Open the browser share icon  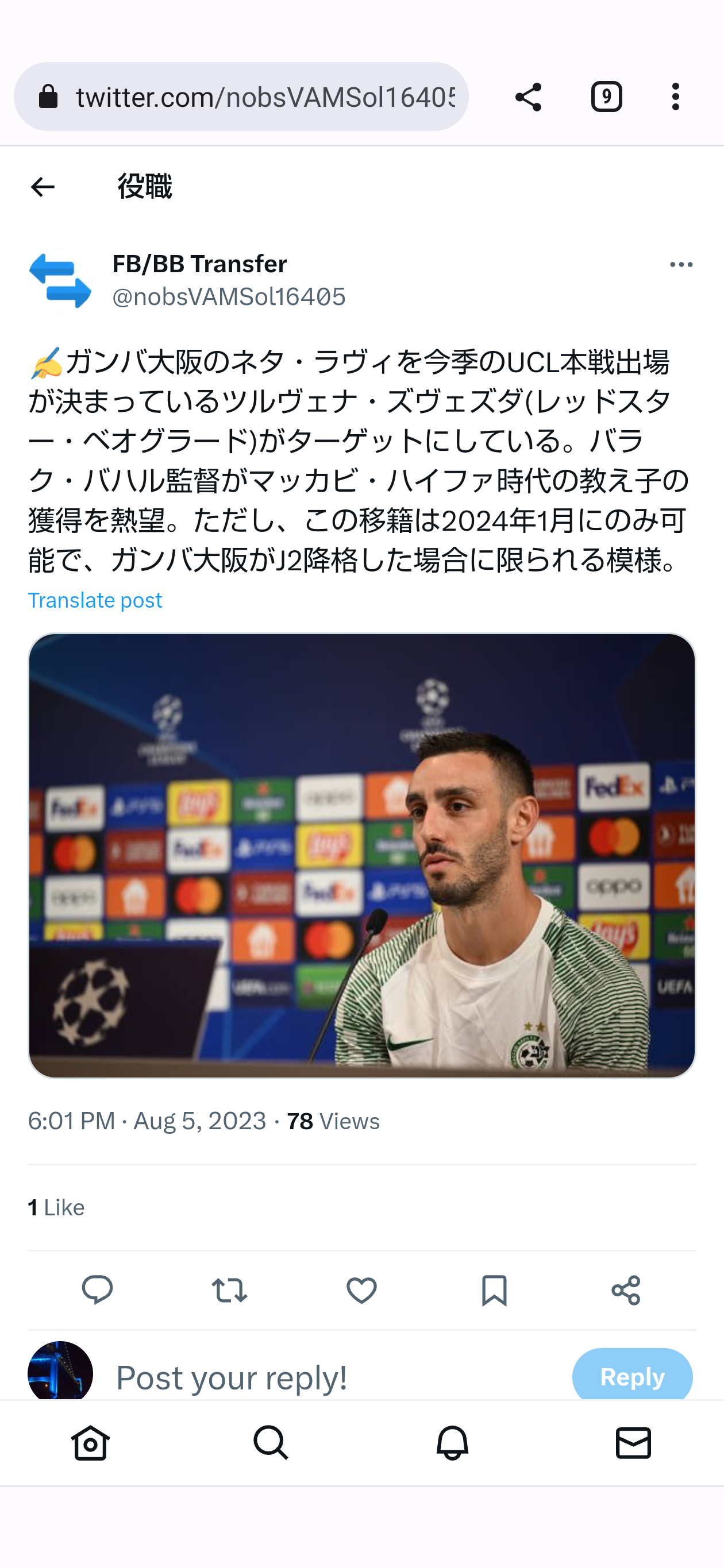528,97
